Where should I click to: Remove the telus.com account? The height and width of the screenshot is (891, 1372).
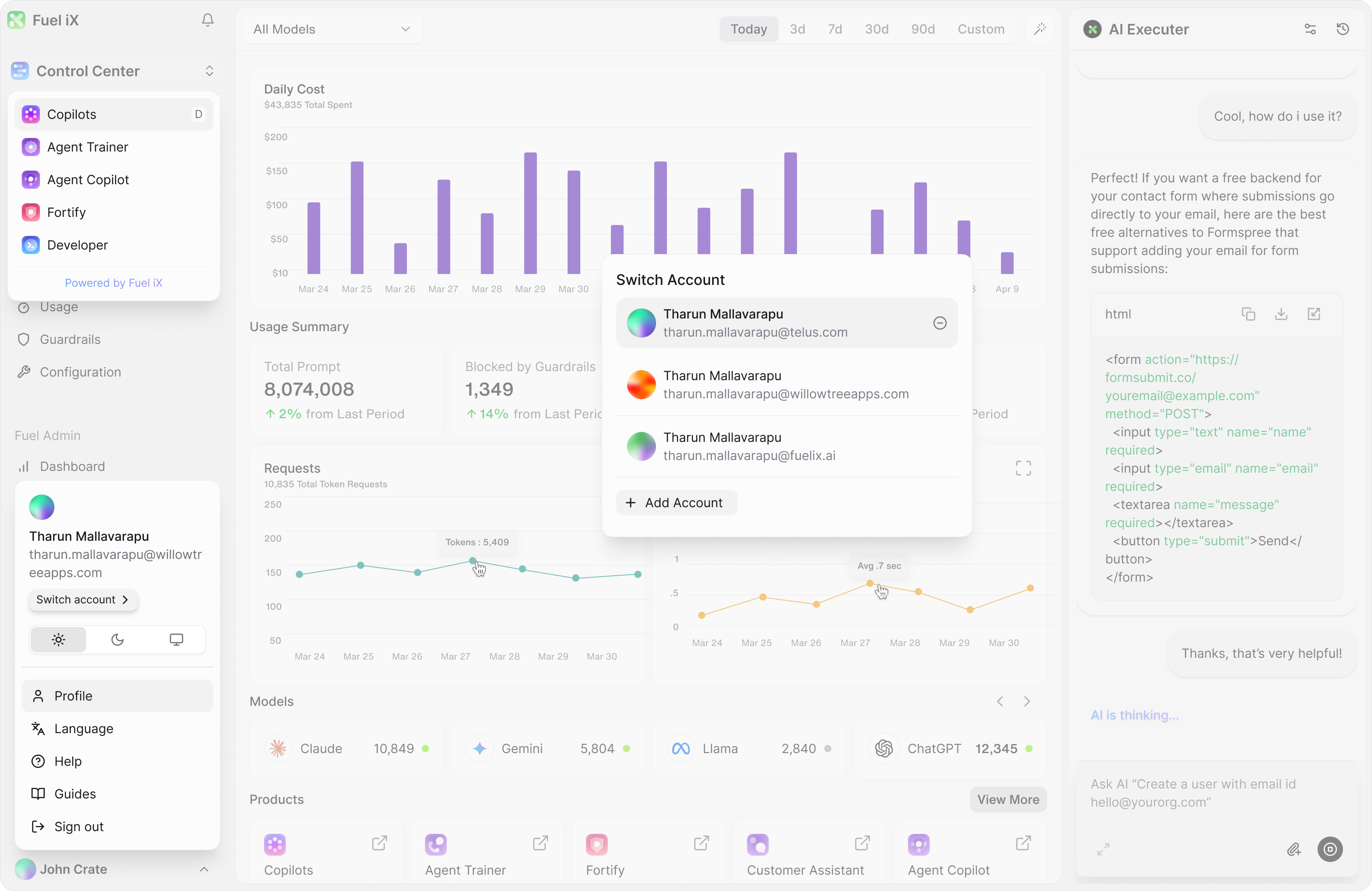point(940,323)
